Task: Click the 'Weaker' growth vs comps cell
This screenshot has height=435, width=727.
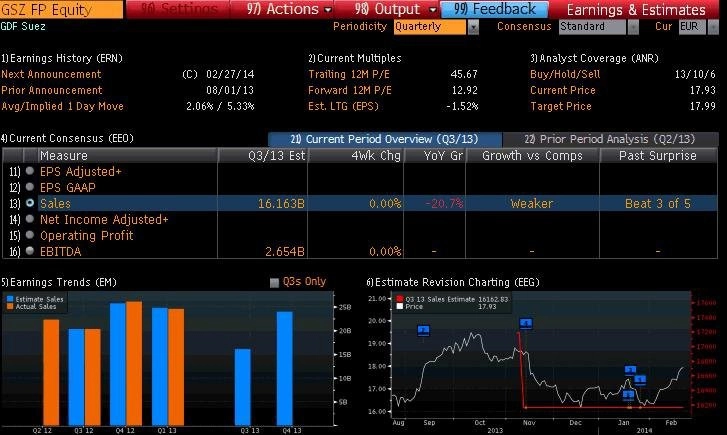Action: coord(531,204)
